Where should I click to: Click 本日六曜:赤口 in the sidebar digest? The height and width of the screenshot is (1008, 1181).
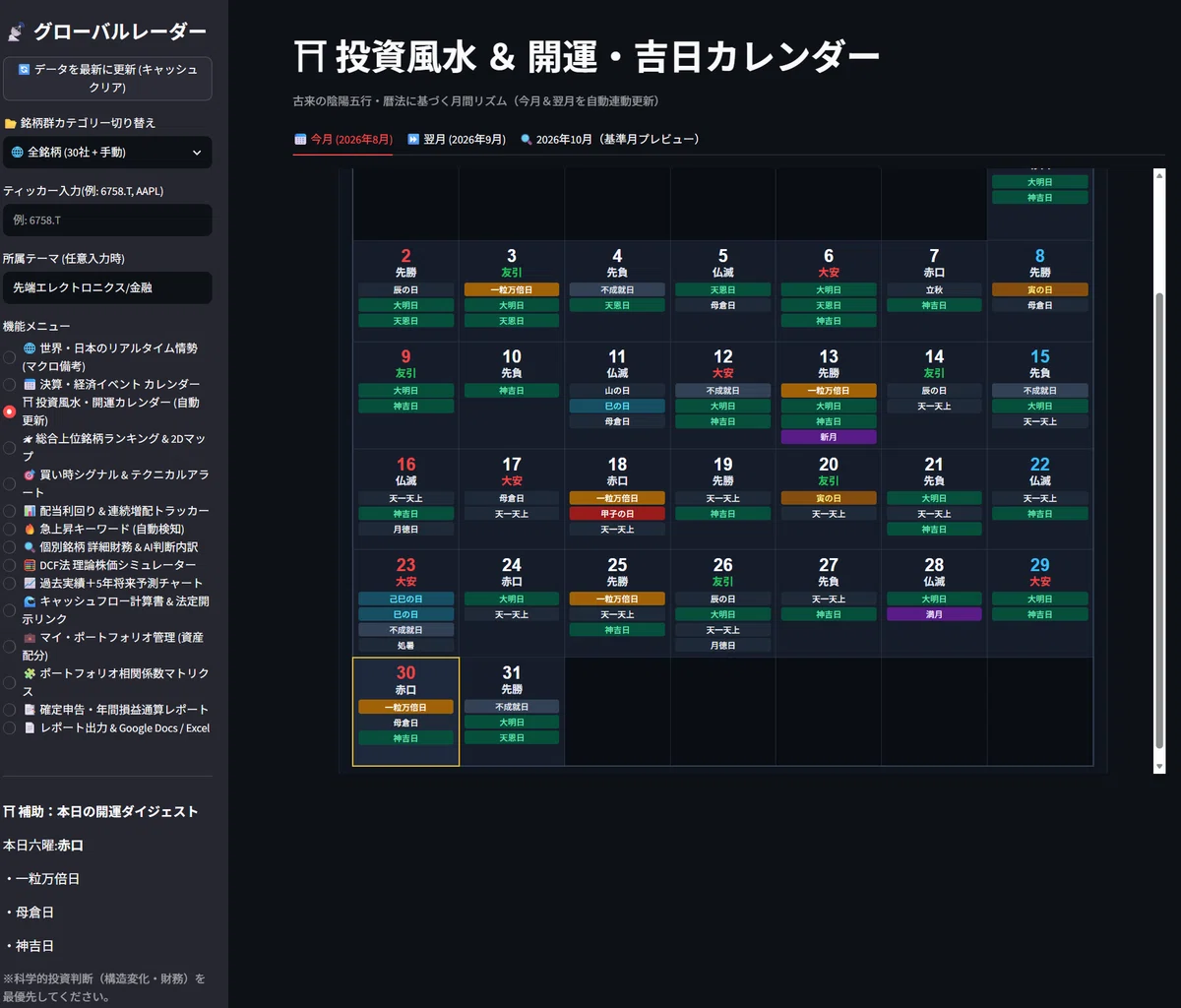coord(43,846)
